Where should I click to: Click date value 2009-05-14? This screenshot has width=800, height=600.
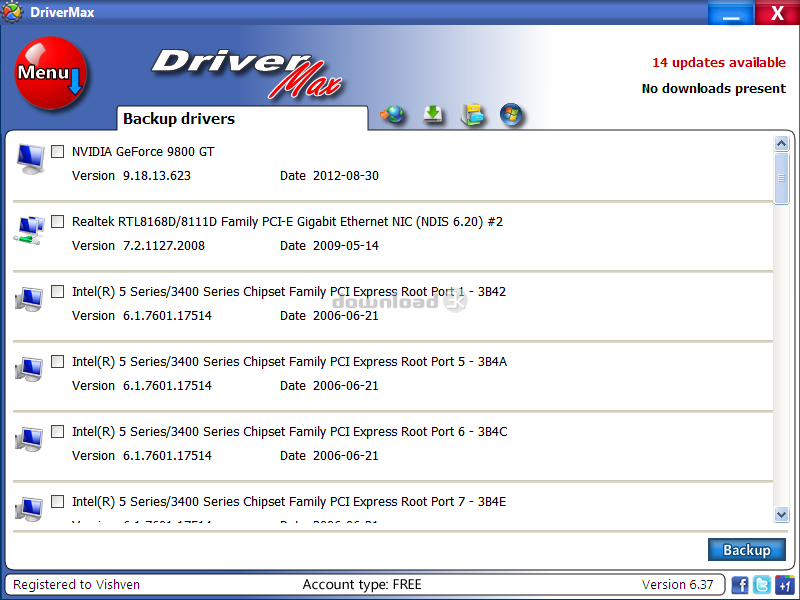tap(345, 245)
